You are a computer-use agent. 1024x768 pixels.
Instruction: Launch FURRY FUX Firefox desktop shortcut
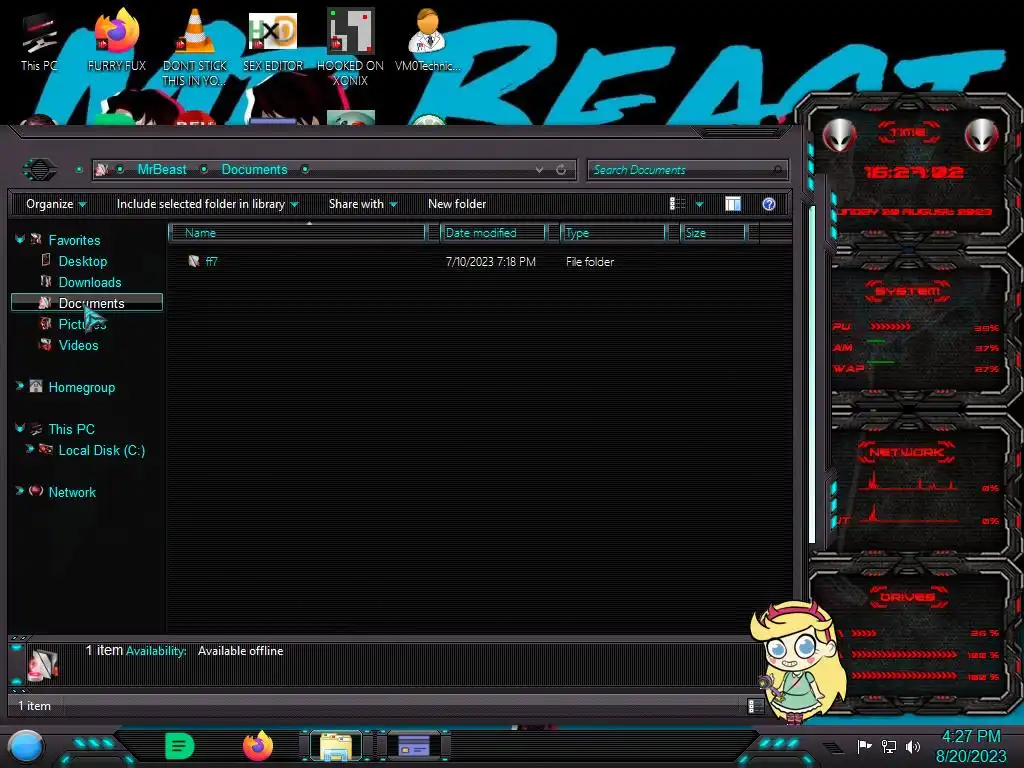click(x=117, y=40)
